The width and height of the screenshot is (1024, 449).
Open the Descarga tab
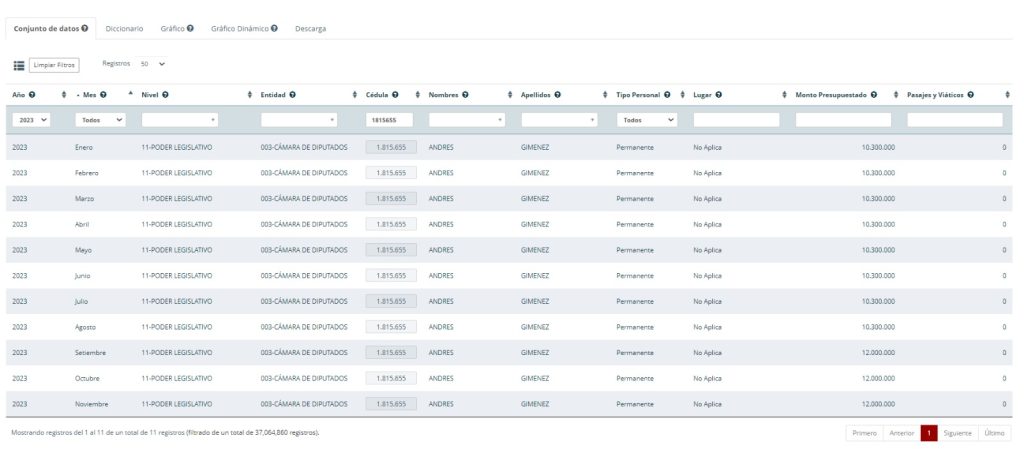tap(310, 29)
